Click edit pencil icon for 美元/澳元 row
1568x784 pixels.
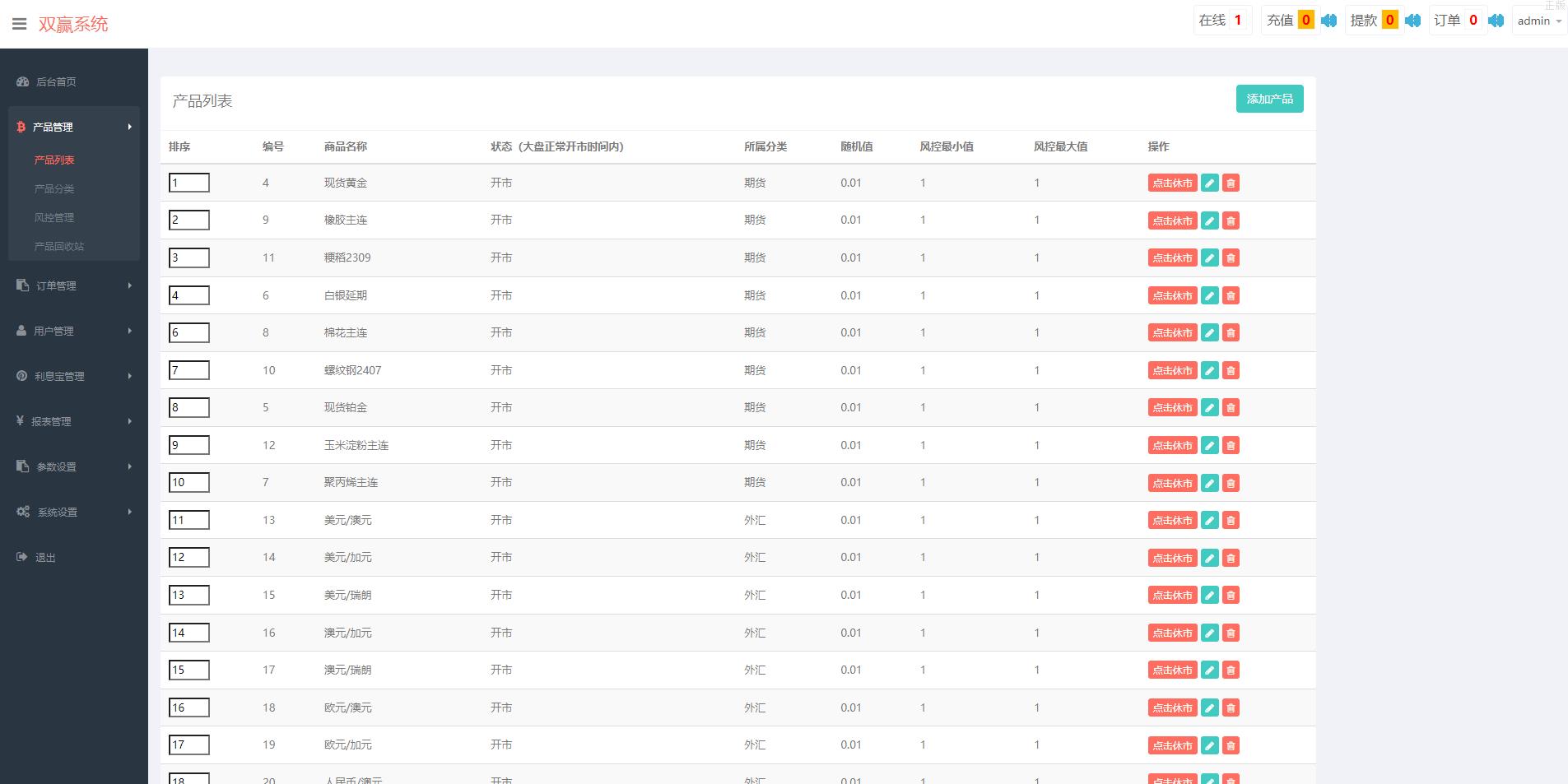click(x=1209, y=520)
